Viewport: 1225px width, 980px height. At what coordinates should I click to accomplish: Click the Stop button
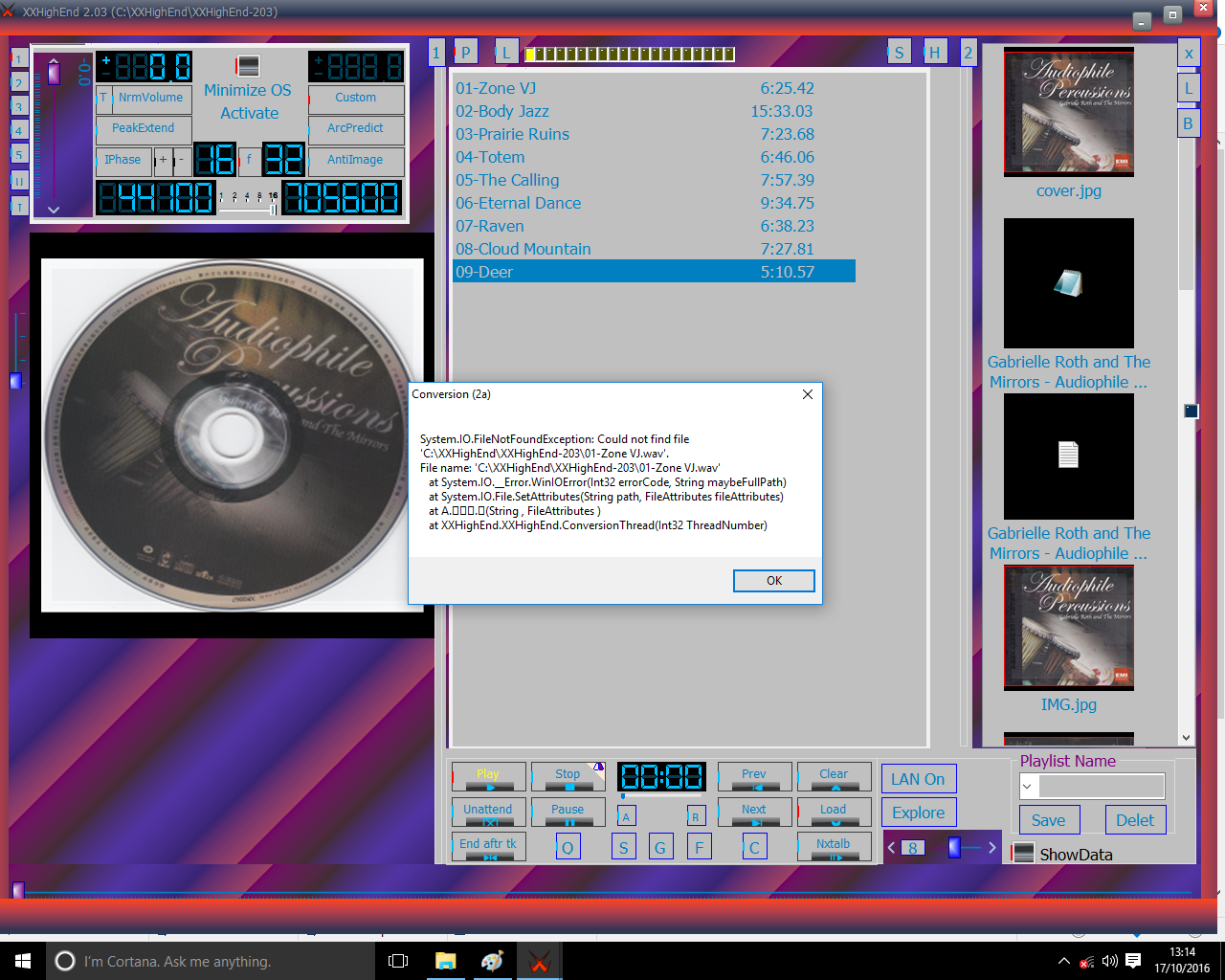pyautogui.click(x=568, y=776)
